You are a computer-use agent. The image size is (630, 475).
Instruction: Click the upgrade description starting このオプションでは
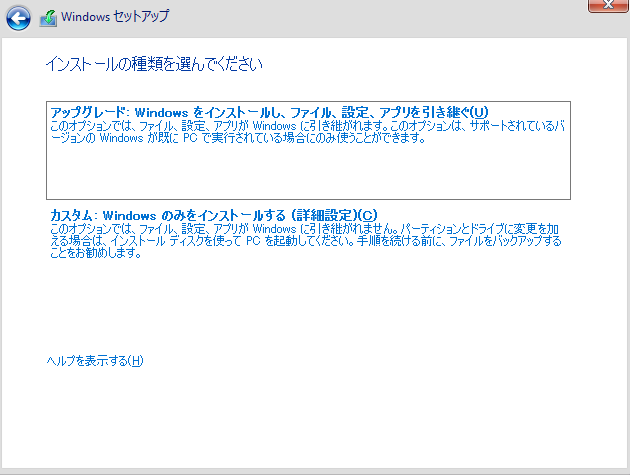(307, 132)
